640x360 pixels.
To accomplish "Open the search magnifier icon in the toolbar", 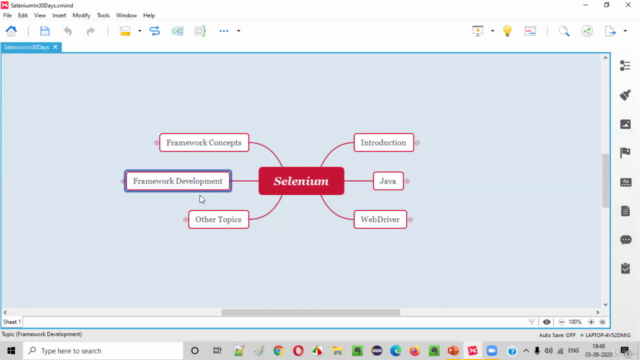I will (564, 31).
